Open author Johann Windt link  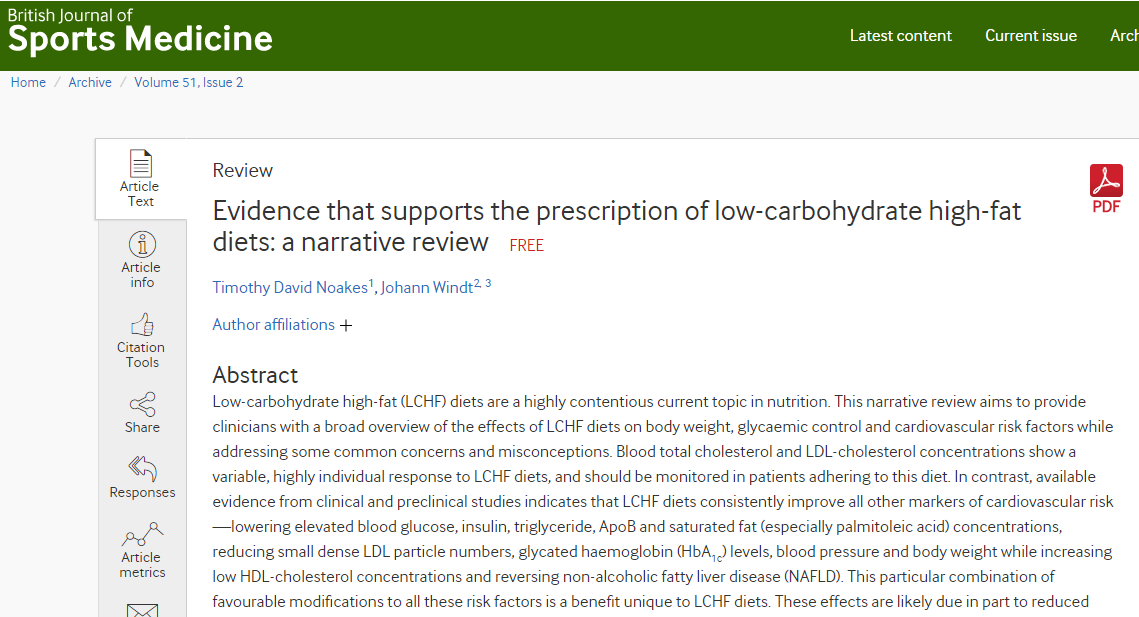pyautogui.click(x=427, y=287)
